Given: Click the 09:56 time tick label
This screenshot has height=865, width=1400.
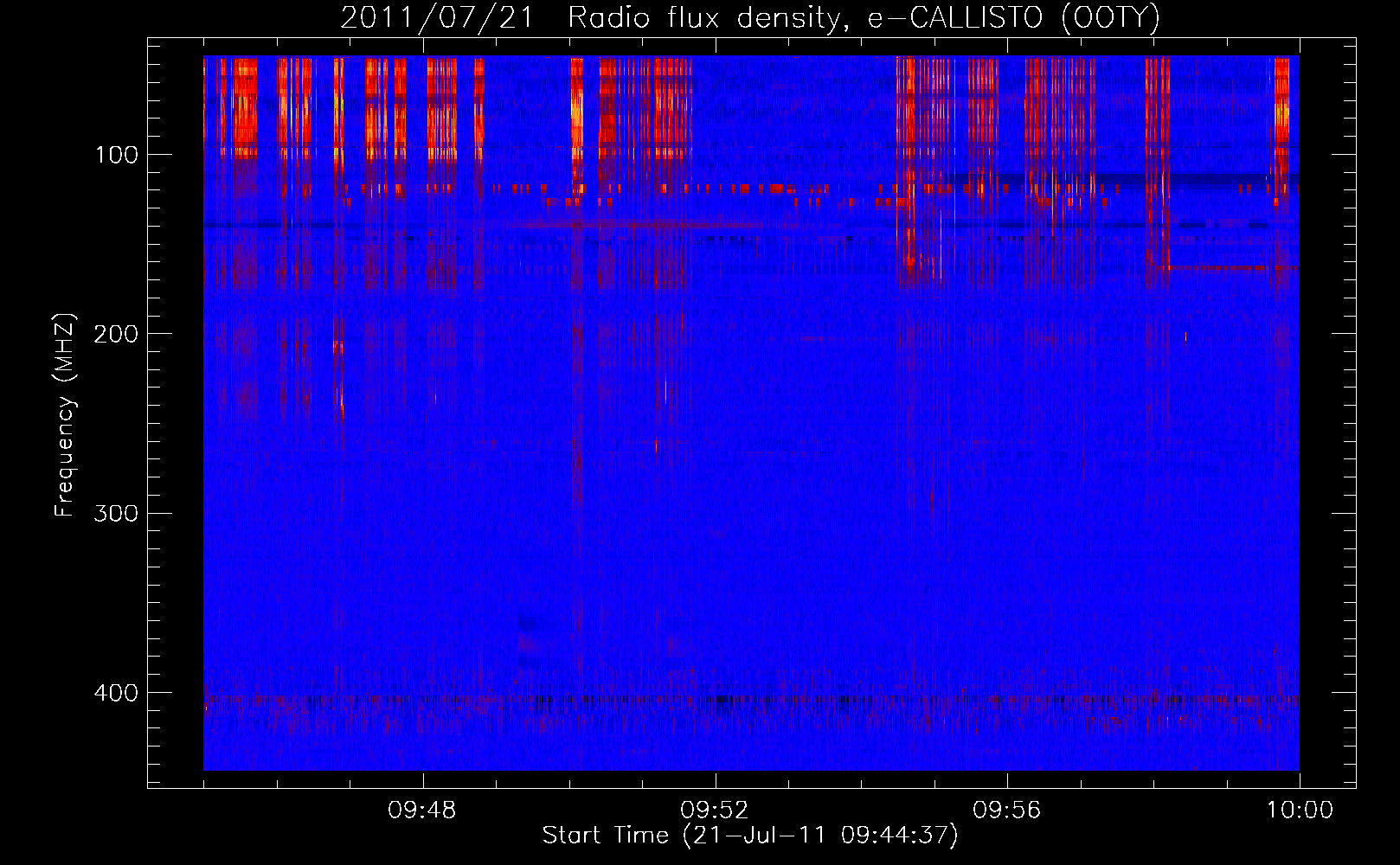Looking at the screenshot, I should click(1007, 811).
